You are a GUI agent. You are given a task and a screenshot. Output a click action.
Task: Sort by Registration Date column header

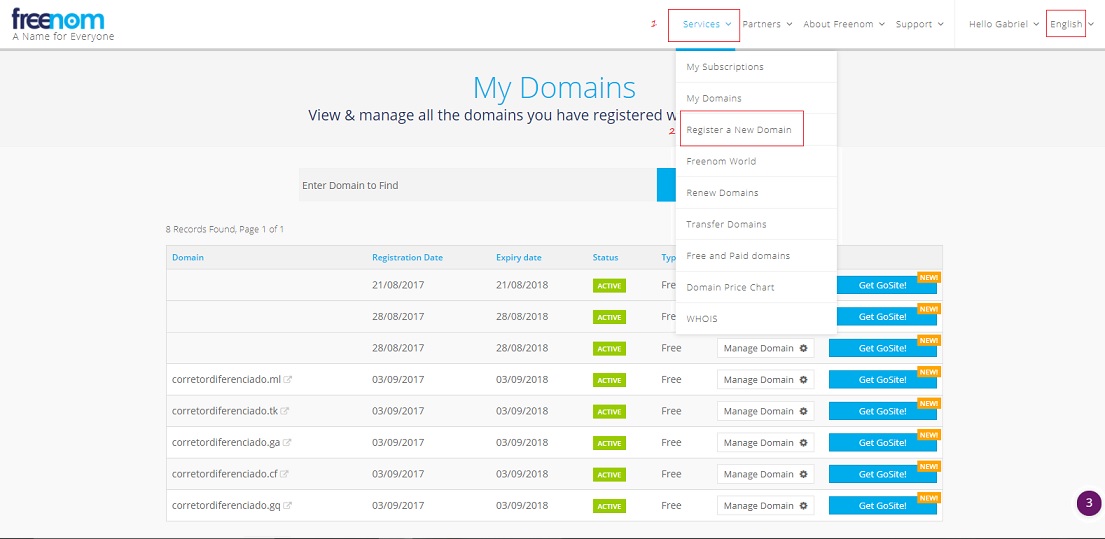407,258
